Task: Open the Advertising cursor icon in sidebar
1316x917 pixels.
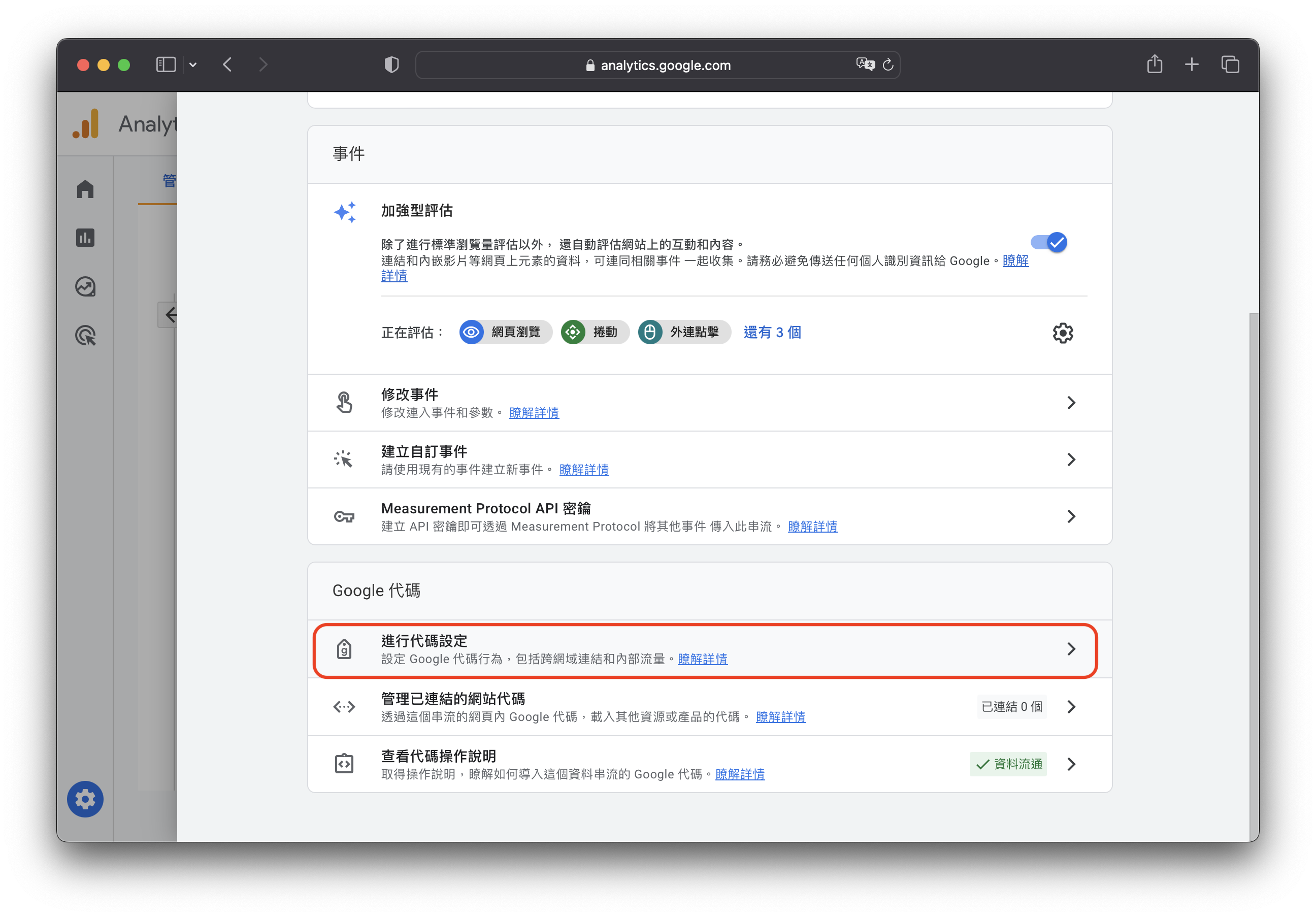Action: (85, 335)
